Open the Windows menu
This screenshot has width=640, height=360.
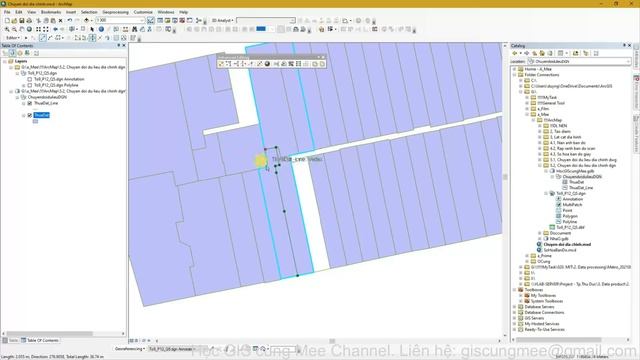pyautogui.click(x=166, y=12)
